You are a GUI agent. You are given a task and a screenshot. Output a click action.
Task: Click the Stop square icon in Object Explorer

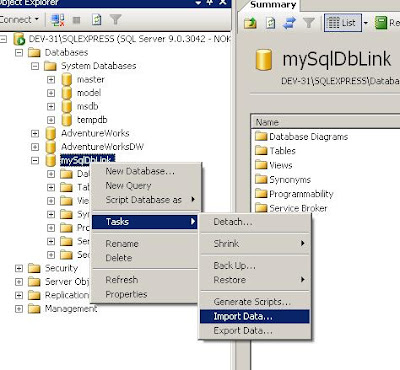click(77, 20)
